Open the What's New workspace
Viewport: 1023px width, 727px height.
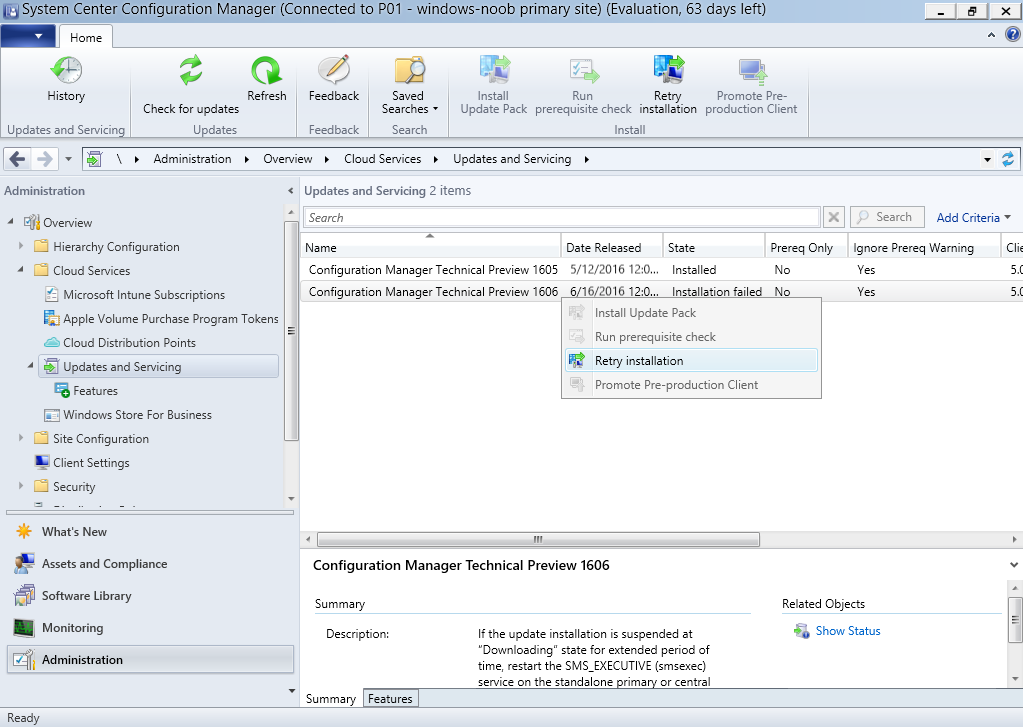pyautogui.click(x=150, y=532)
